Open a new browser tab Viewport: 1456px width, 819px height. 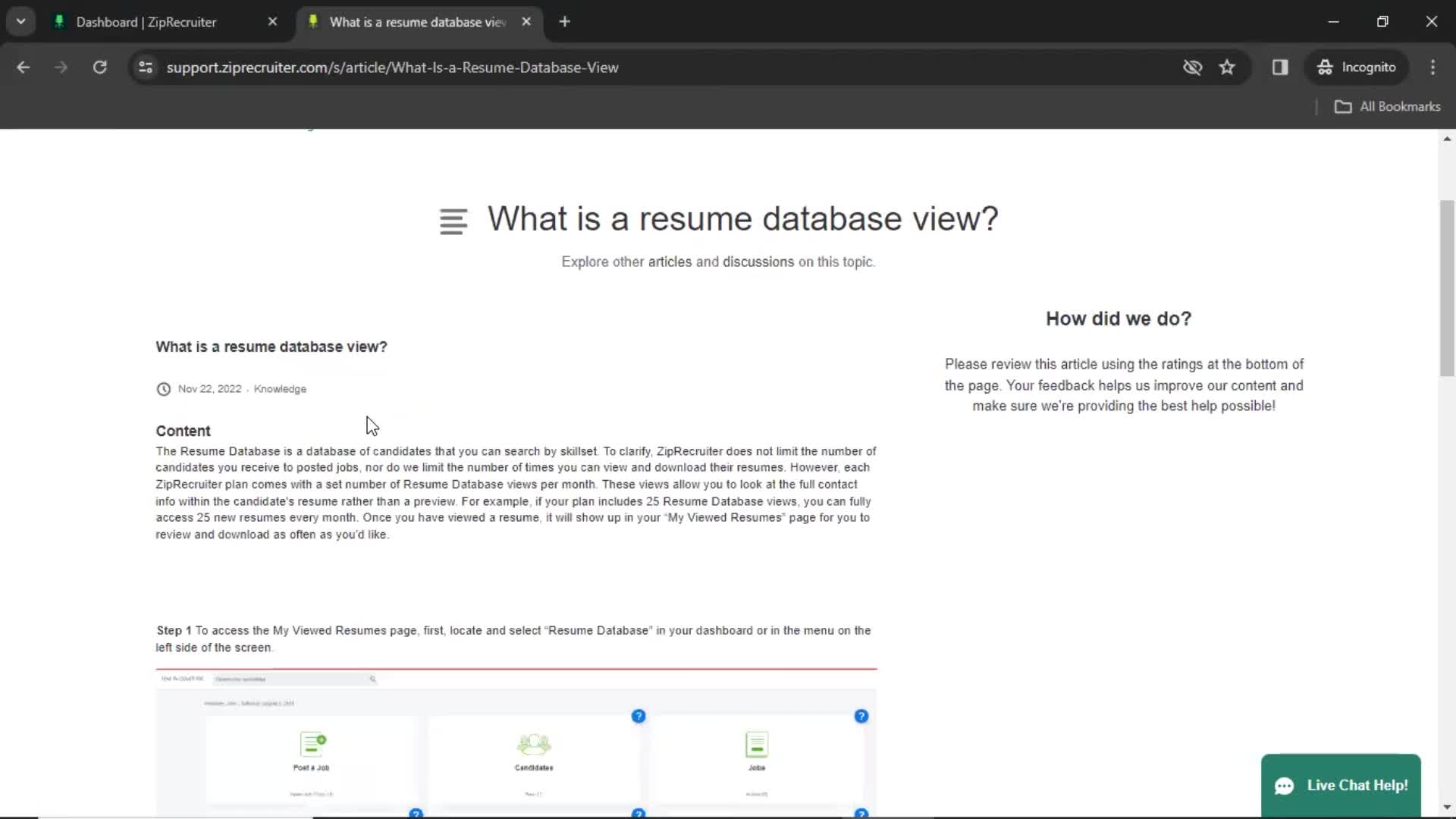[564, 22]
